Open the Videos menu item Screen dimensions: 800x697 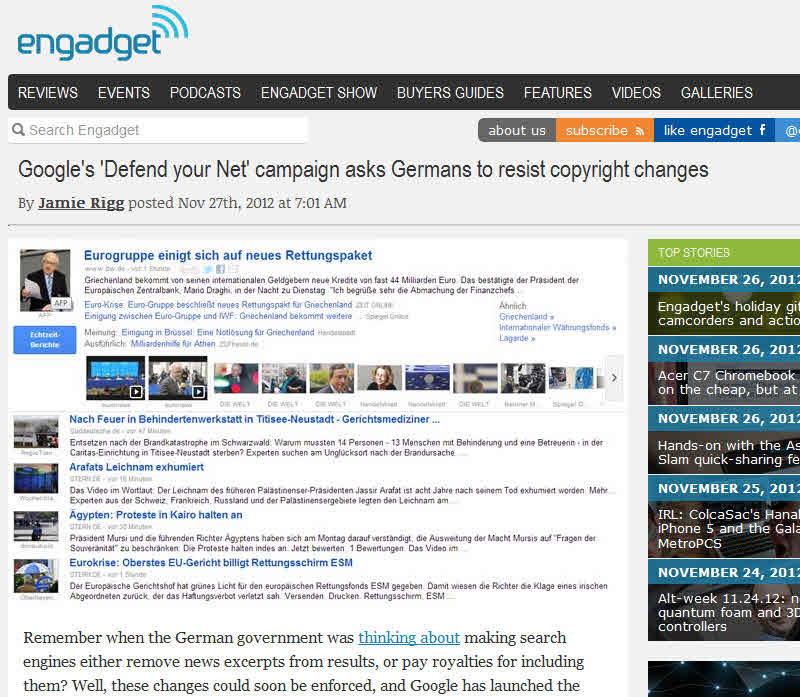point(636,93)
